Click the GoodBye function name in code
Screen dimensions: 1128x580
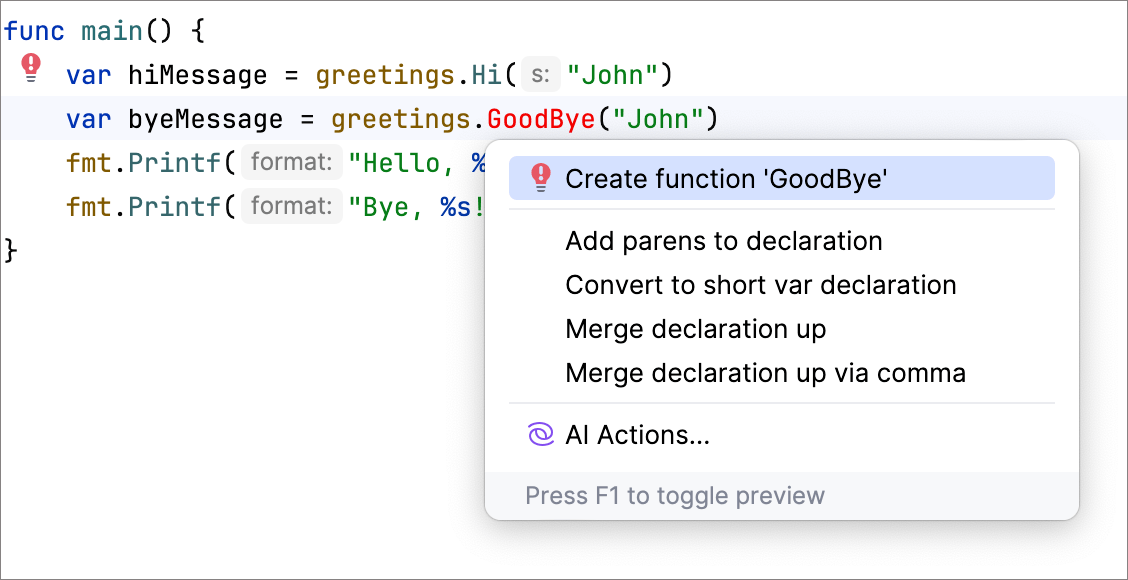pyautogui.click(x=540, y=119)
